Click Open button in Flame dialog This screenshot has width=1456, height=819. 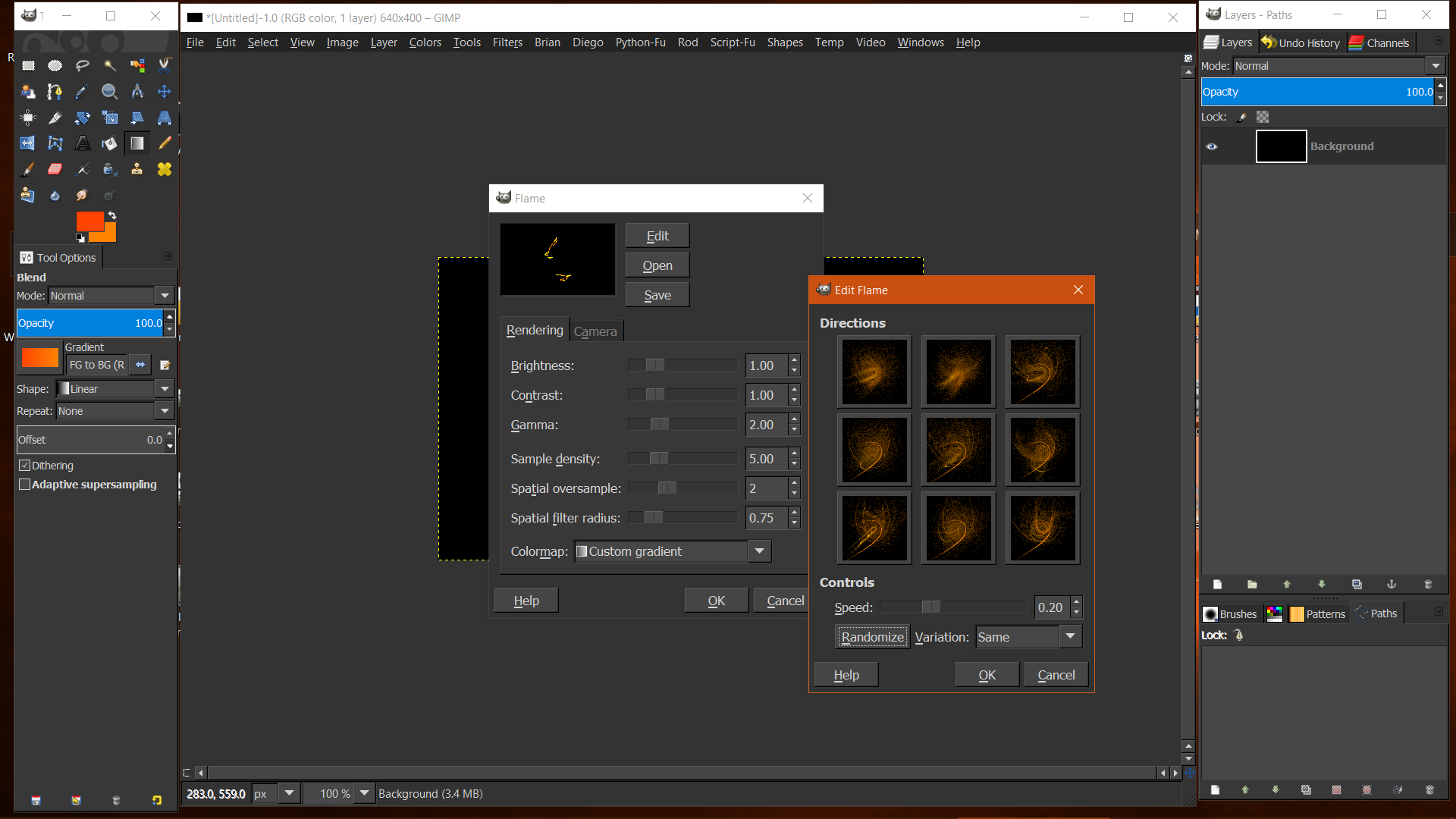pos(657,265)
